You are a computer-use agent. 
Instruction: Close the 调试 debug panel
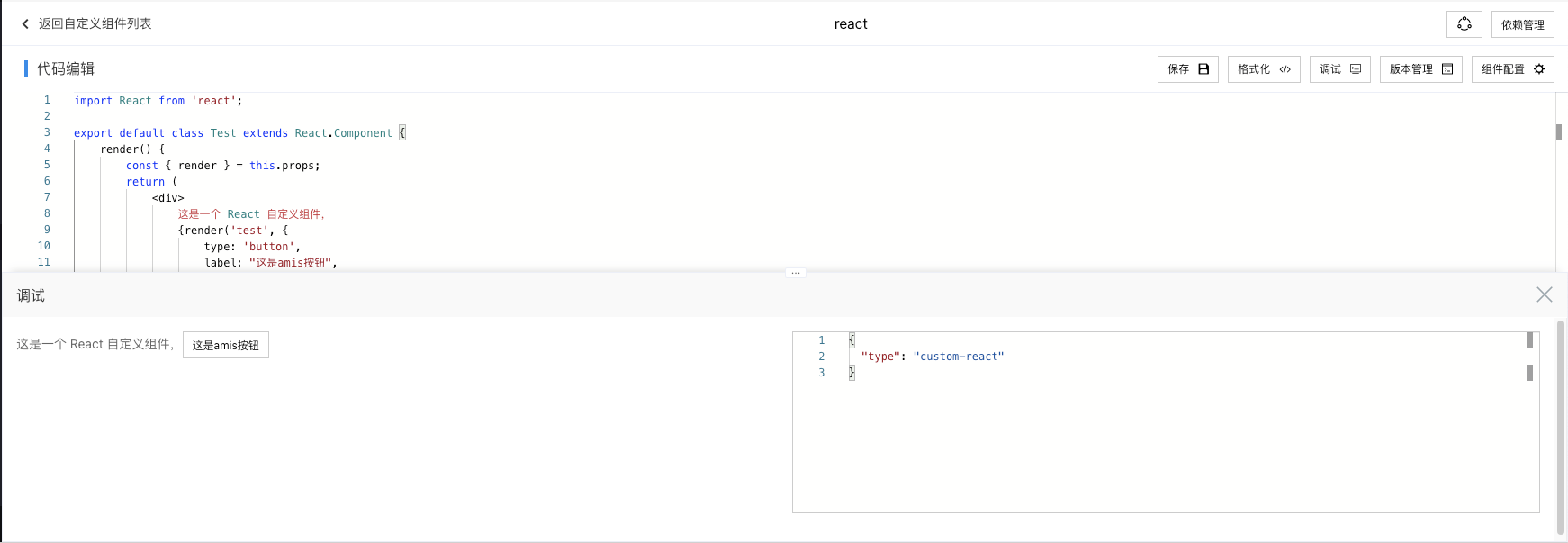click(1544, 294)
